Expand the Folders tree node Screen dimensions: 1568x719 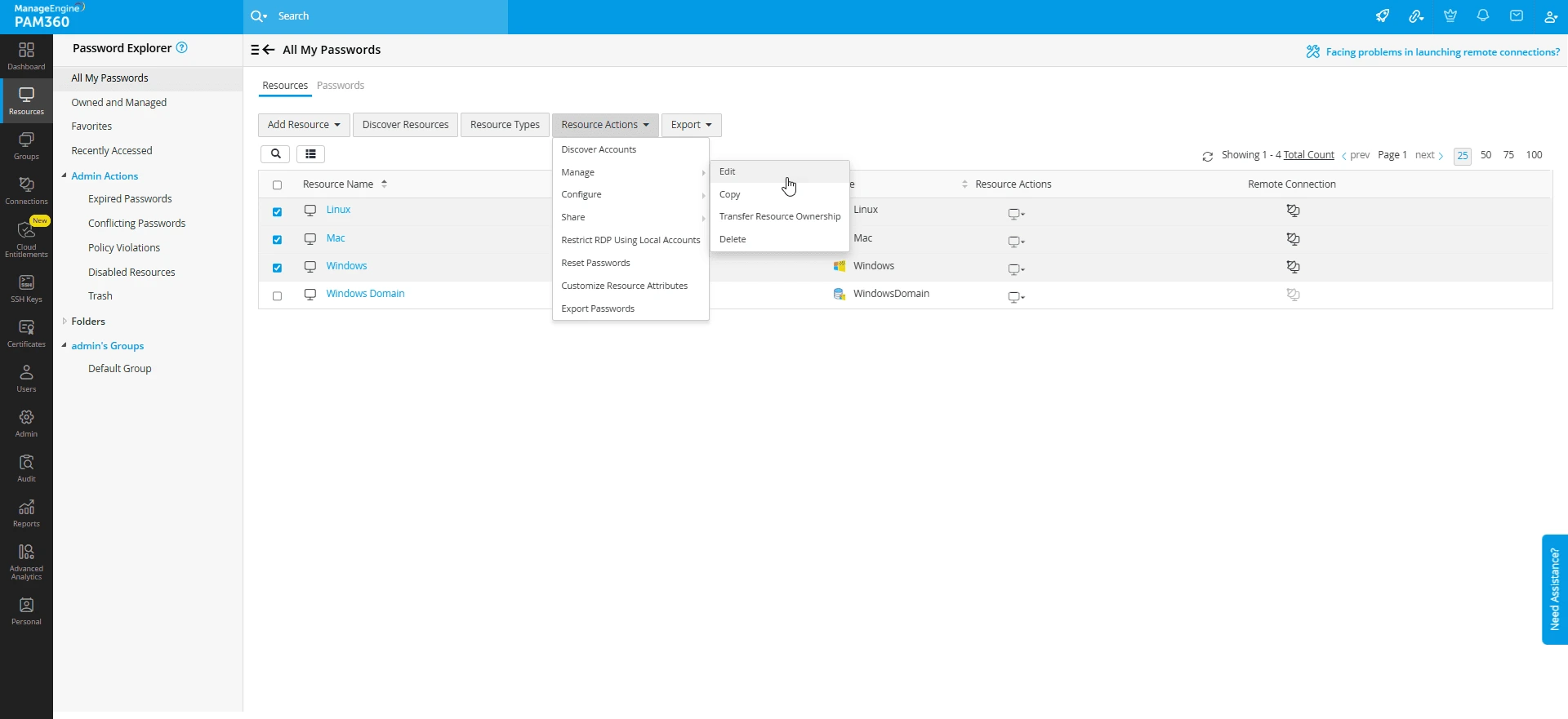[x=65, y=322]
